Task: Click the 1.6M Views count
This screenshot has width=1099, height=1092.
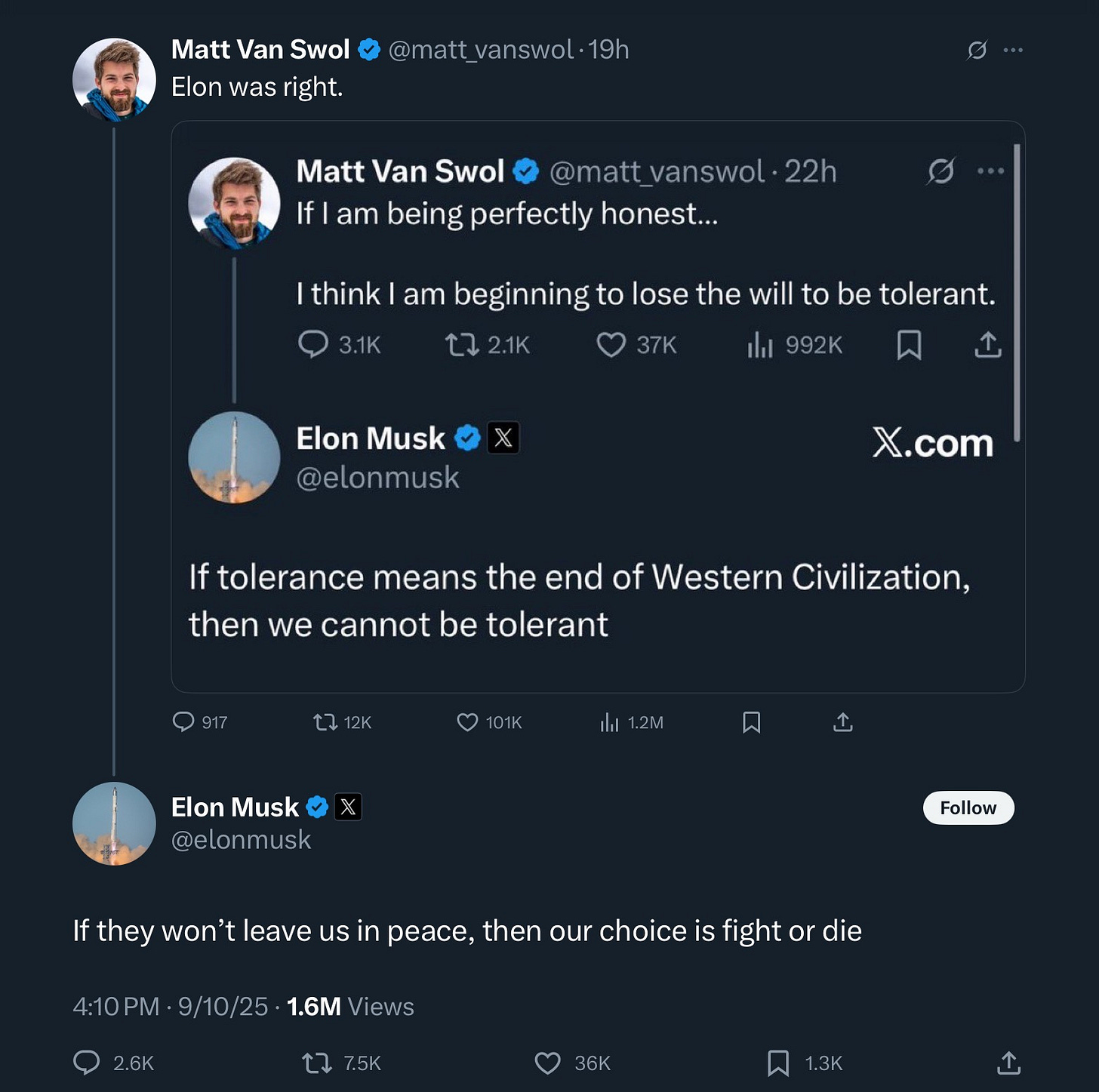Action: [350, 1006]
